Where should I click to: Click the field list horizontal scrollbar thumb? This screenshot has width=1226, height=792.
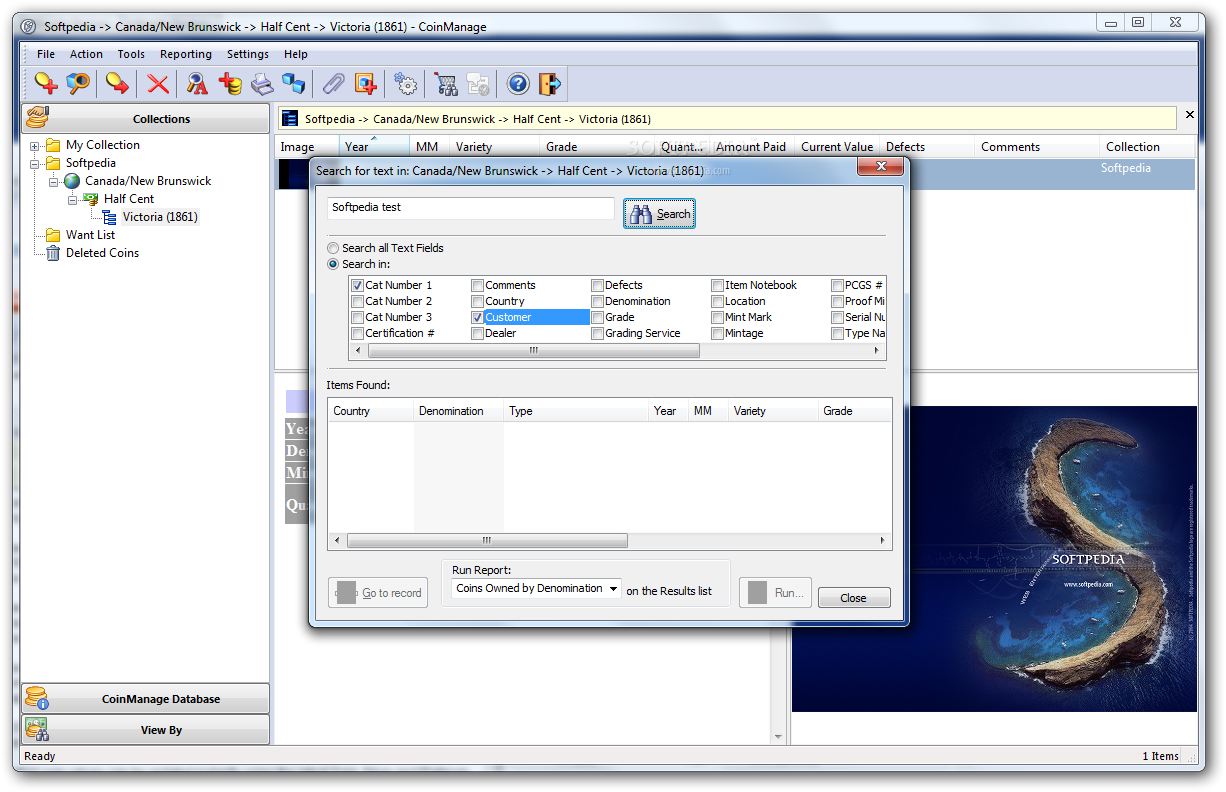click(x=534, y=351)
